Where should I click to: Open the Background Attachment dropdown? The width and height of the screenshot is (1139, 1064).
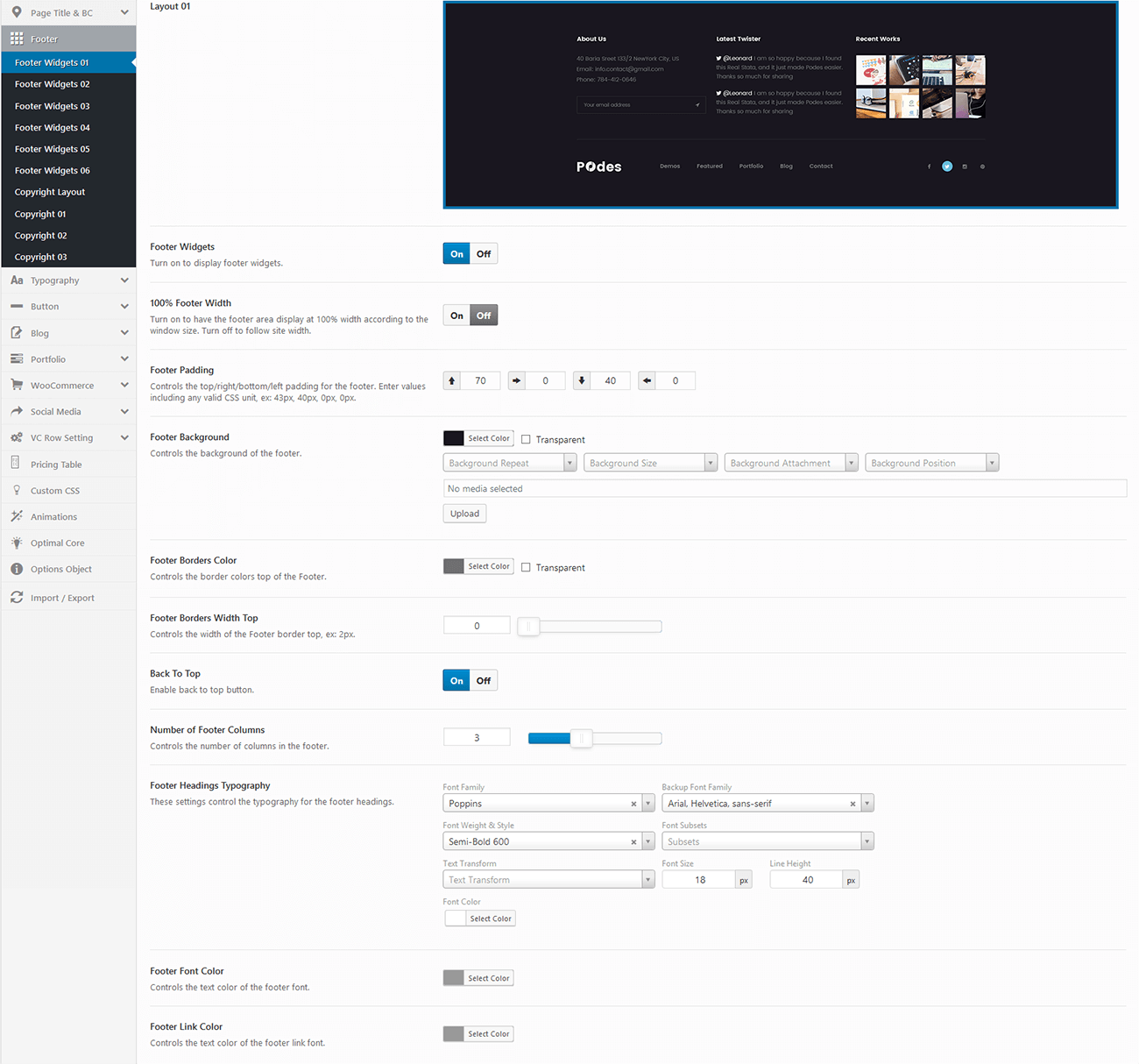tap(791, 463)
